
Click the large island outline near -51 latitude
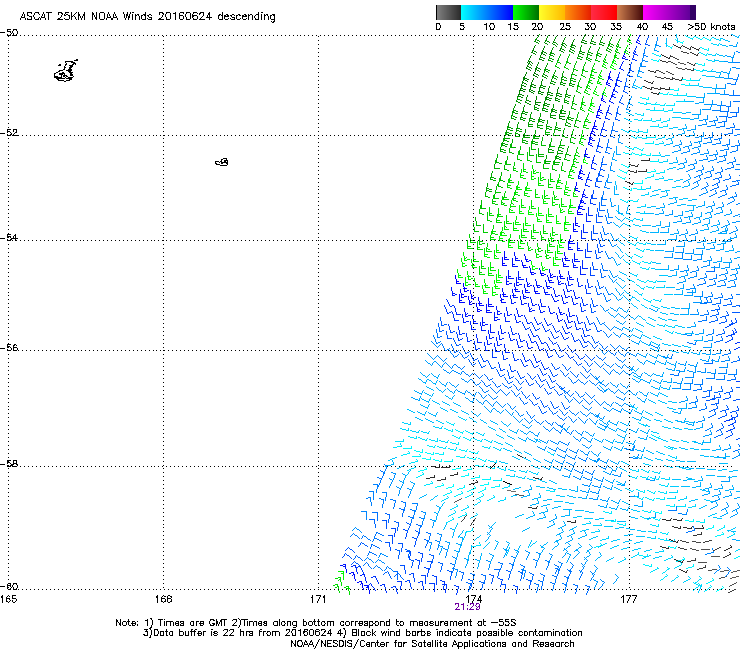coord(66,71)
